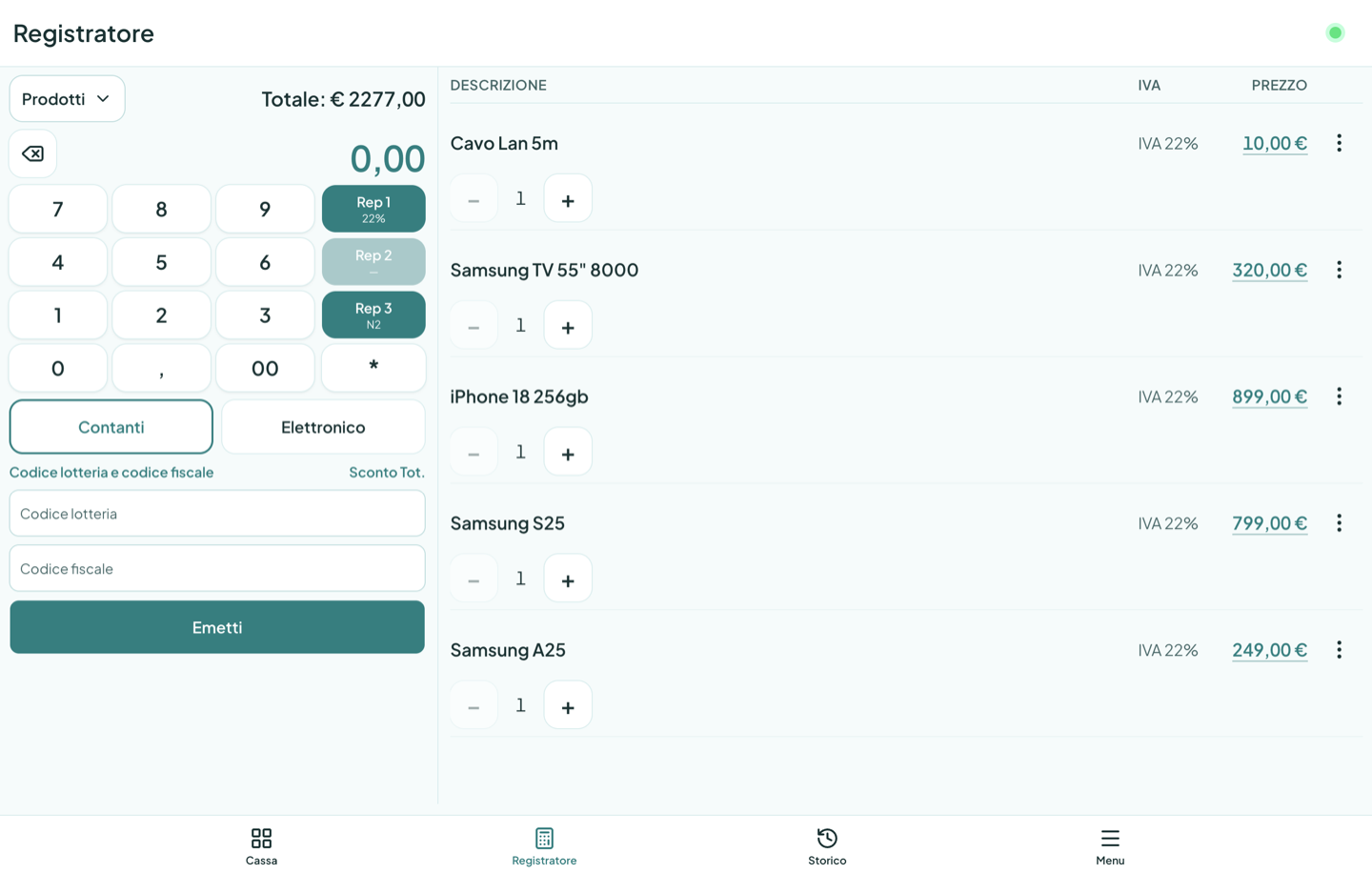Reduce quantity of Samsung TV 55" 8000
The height and width of the screenshot is (874, 1372).
click(474, 325)
